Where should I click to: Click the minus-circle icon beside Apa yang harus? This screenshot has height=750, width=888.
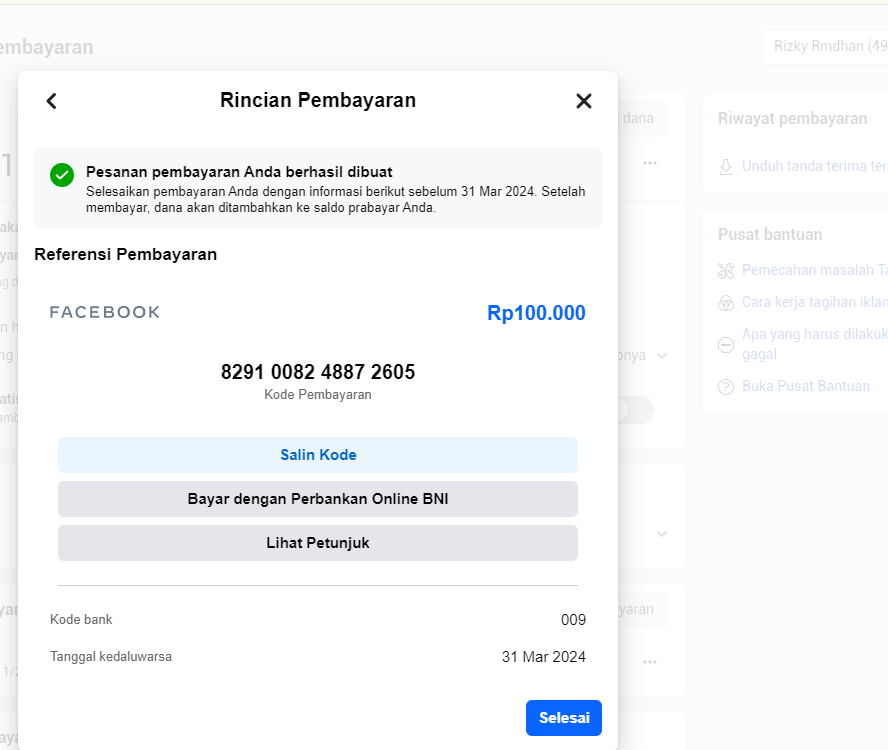click(726, 344)
